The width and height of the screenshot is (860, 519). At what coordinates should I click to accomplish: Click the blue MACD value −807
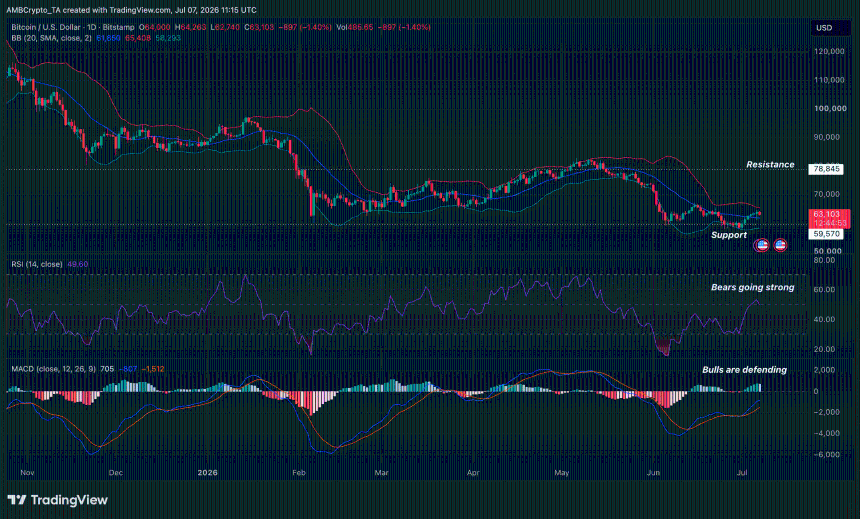click(x=128, y=369)
